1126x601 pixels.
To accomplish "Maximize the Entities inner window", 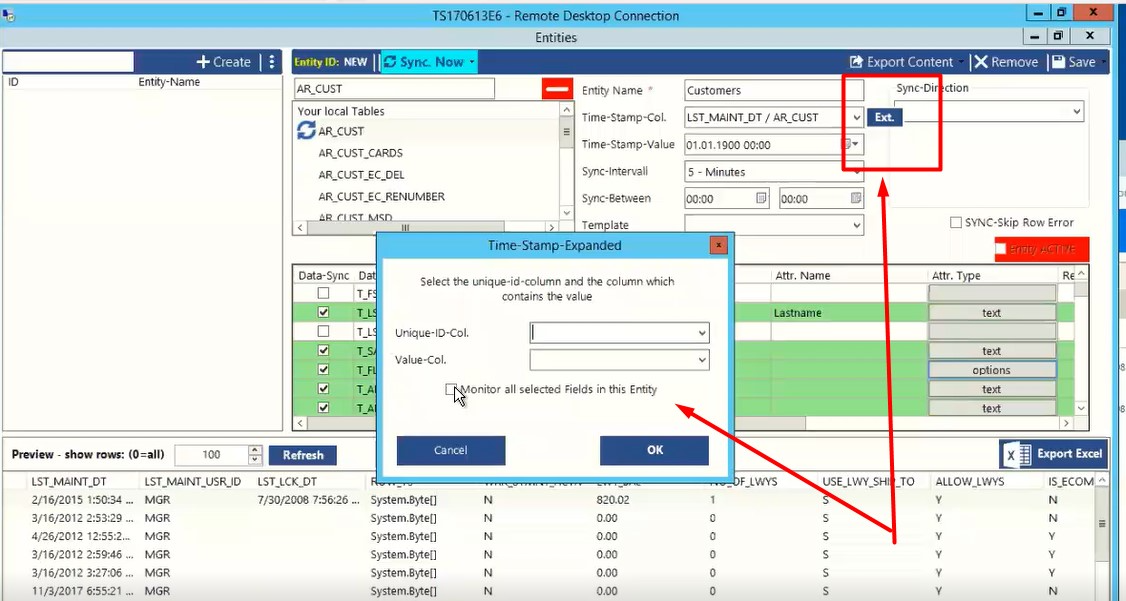I will [1058, 36].
